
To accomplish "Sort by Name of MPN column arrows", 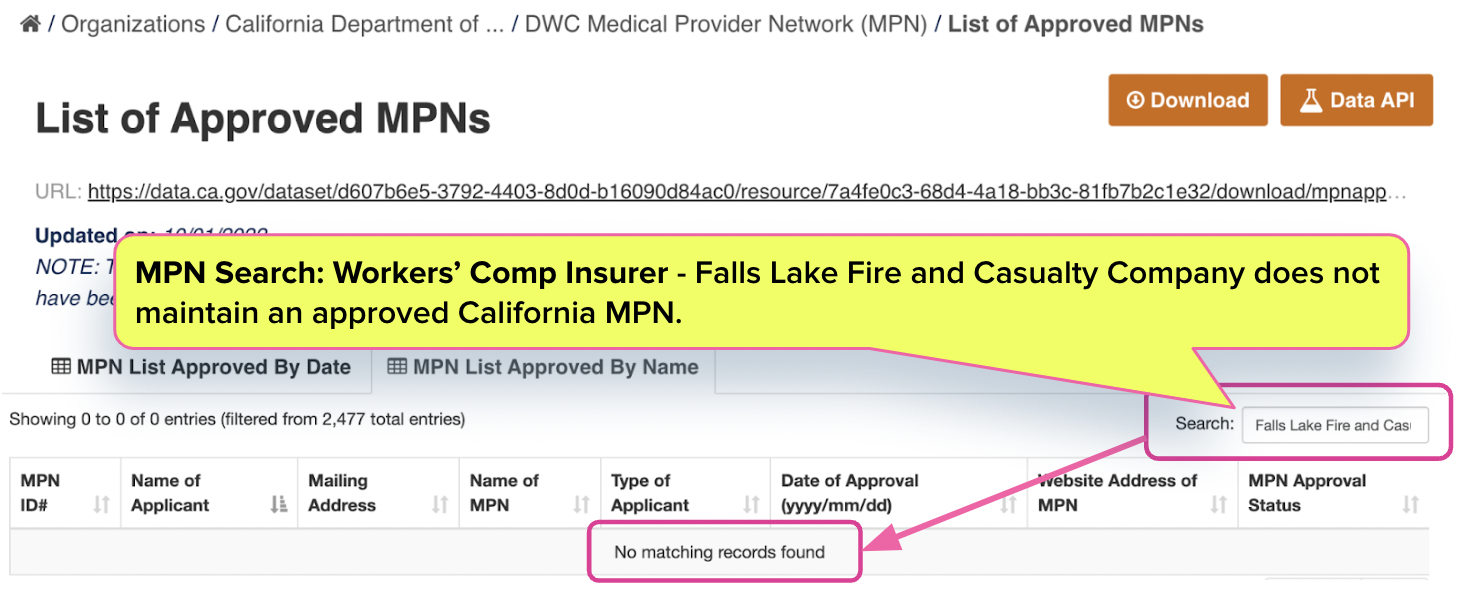I will (x=581, y=506).
